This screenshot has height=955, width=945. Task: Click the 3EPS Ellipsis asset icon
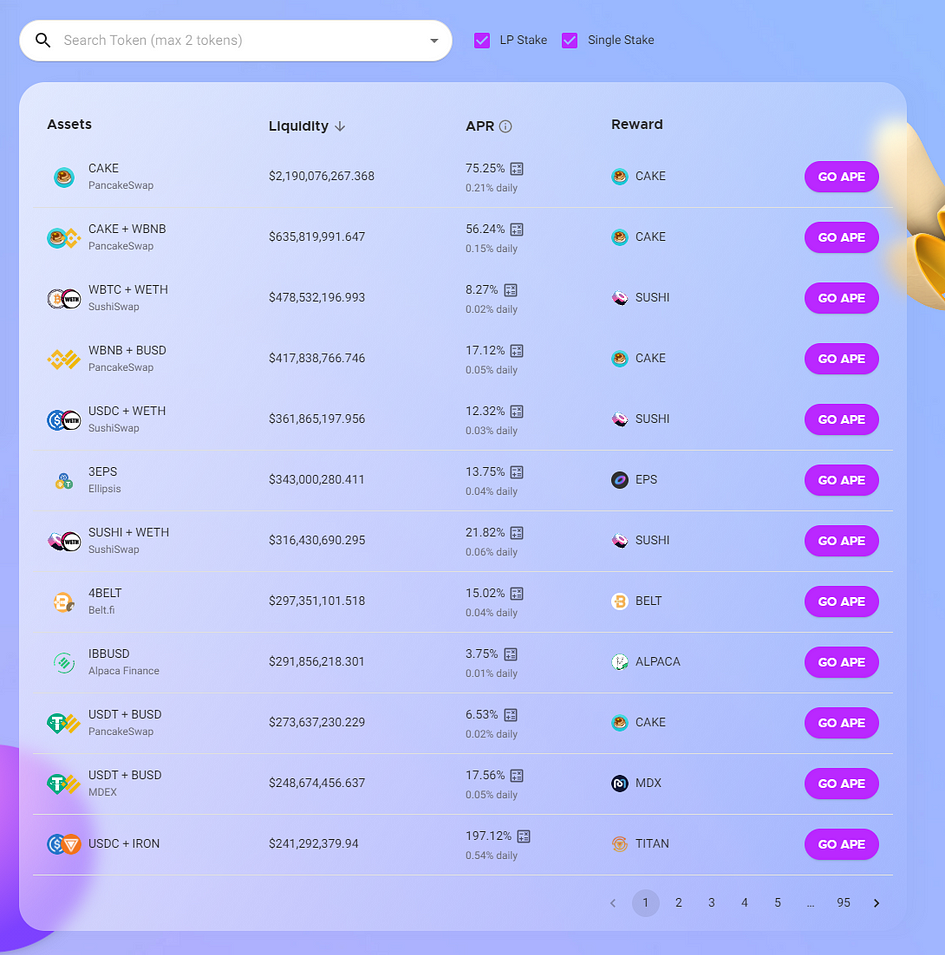pyautogui.click(x=64, y=481)
